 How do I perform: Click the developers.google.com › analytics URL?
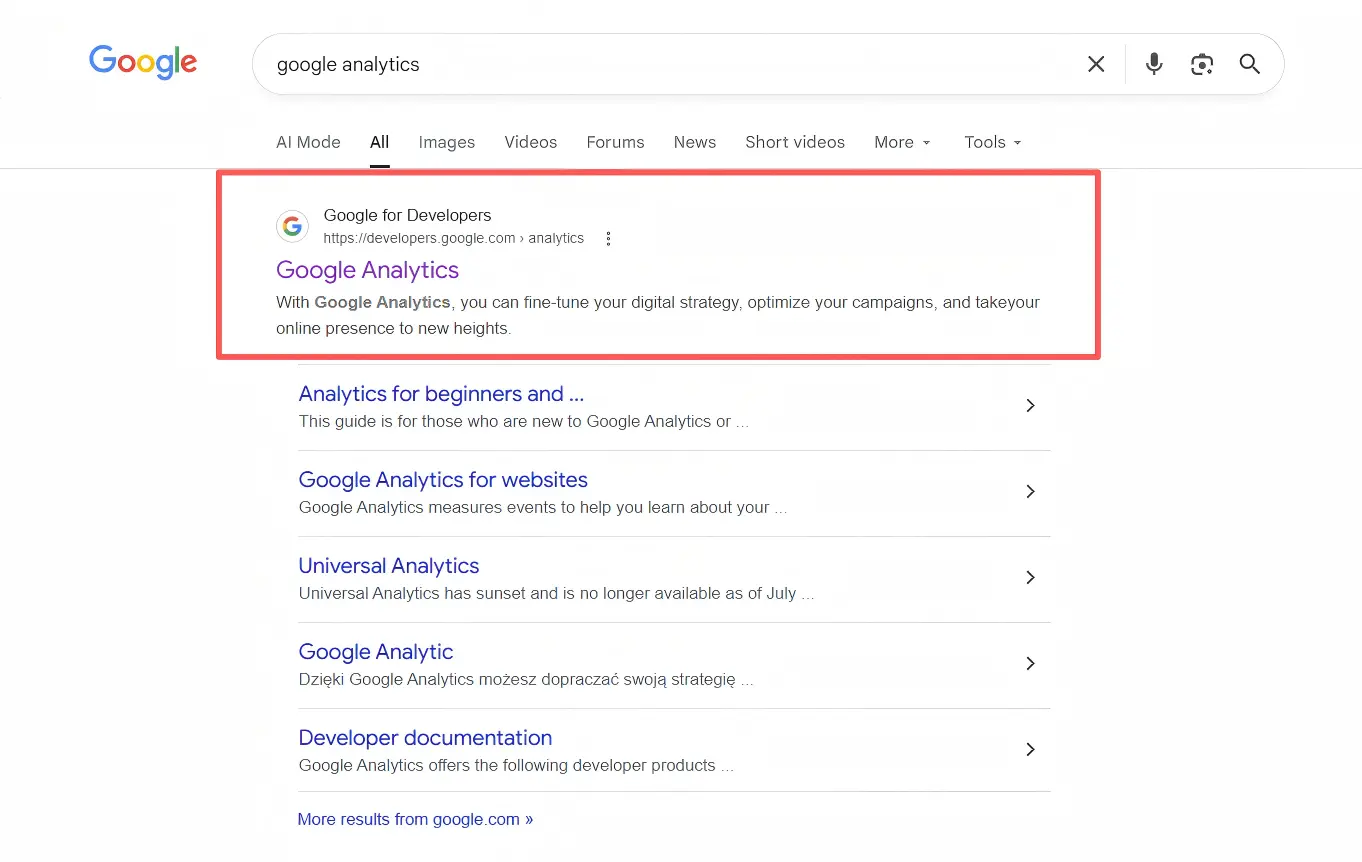tap(453, 238)
